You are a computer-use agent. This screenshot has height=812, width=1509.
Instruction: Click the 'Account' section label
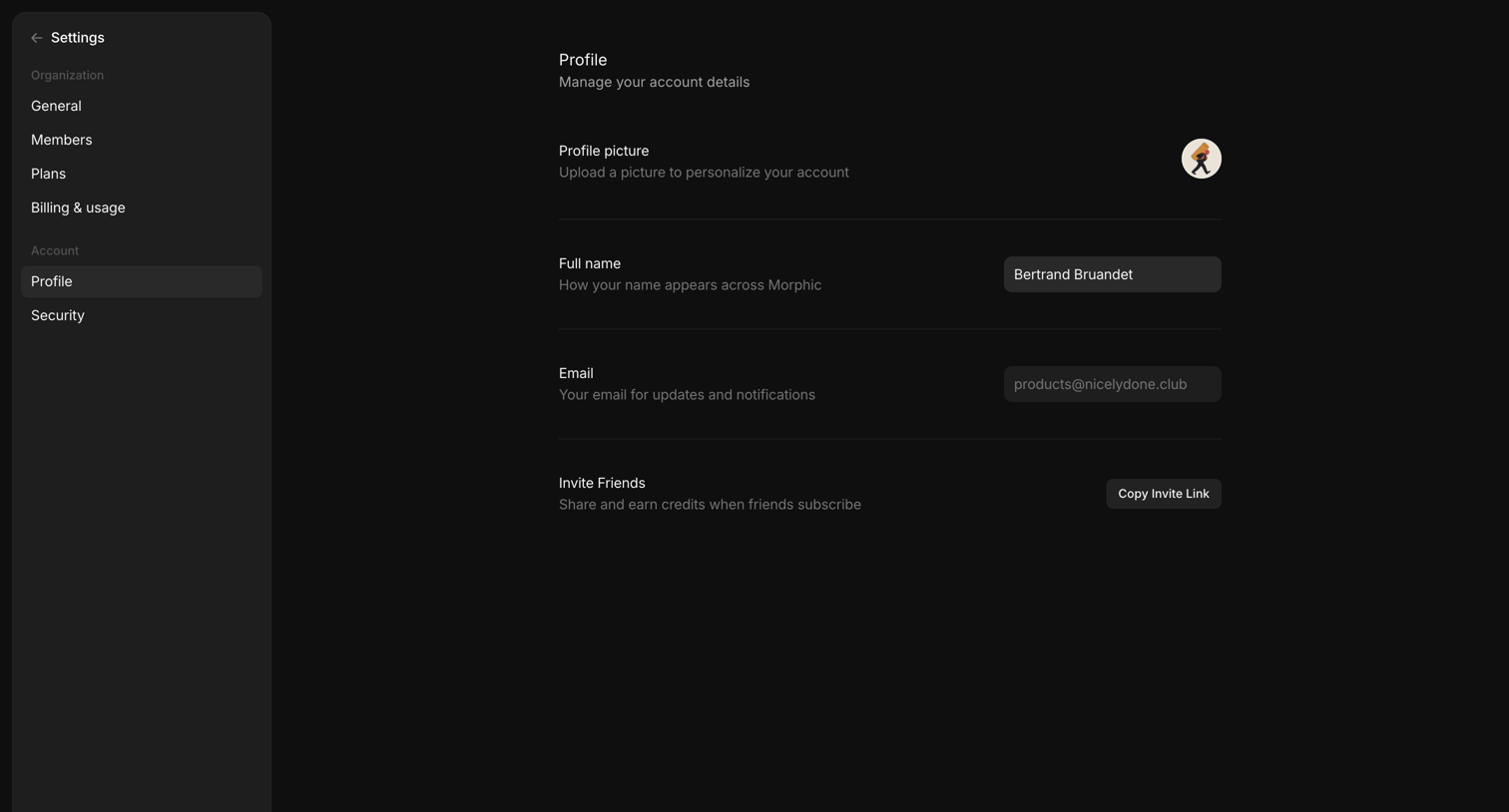coord(55,250)
